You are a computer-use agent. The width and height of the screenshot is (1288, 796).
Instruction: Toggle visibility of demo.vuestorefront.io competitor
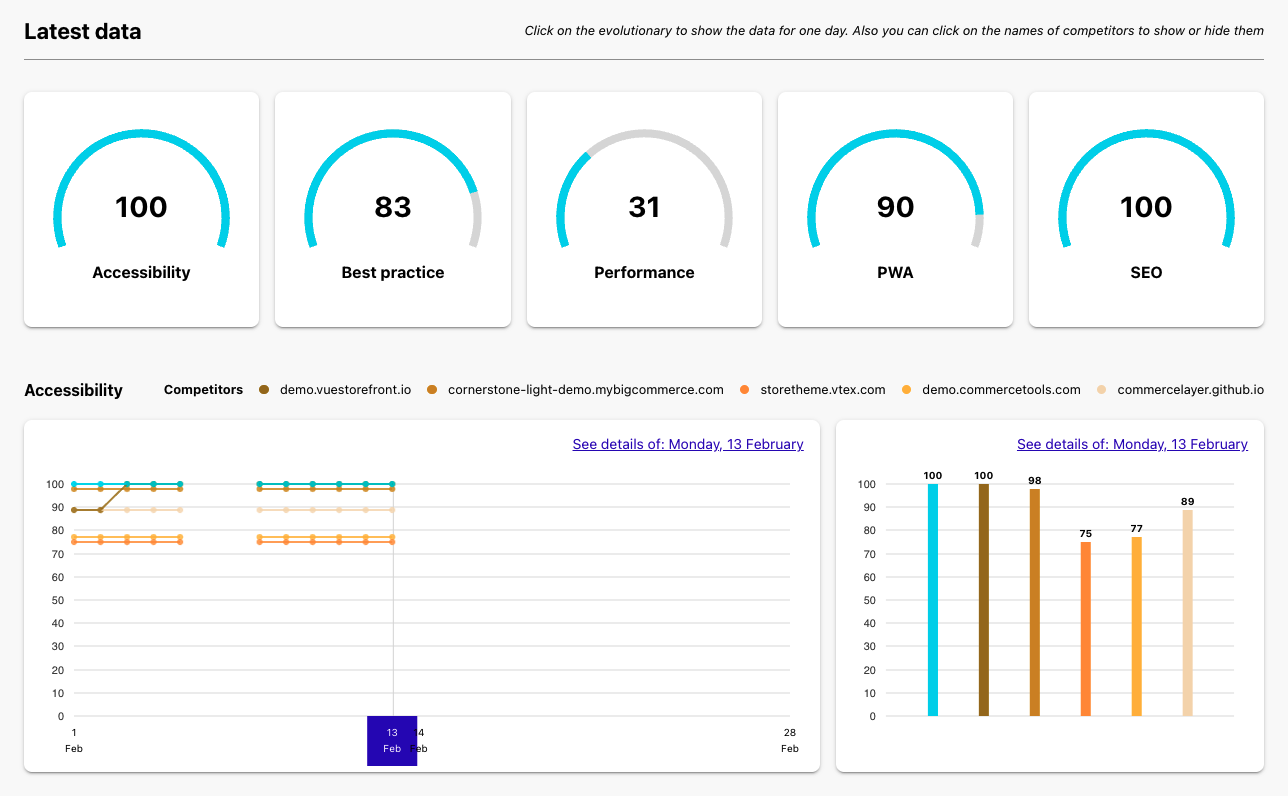coord(335,390)
